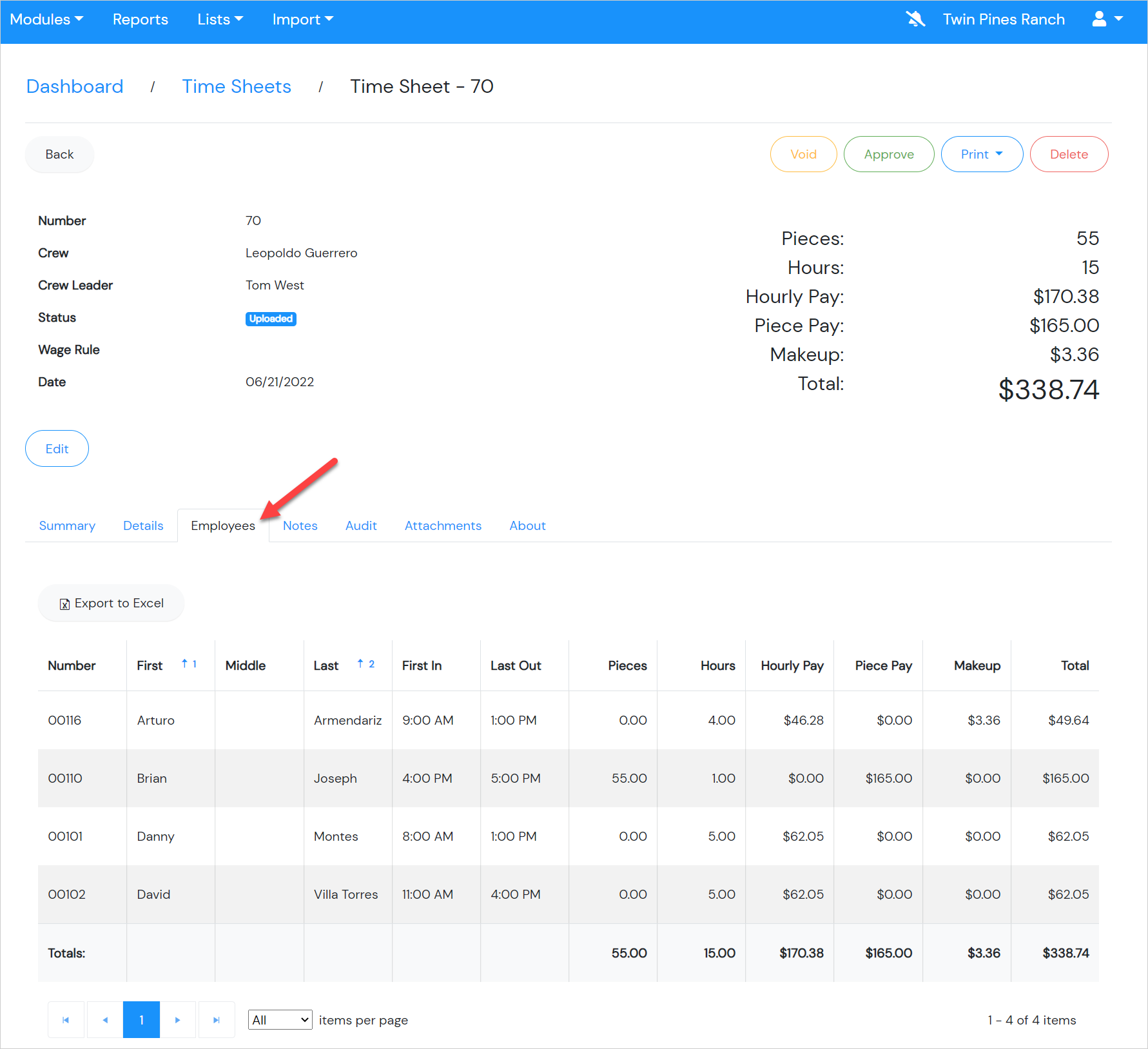
Task: Click the muted notifications bell icon
Action: [x=915, y=19]
